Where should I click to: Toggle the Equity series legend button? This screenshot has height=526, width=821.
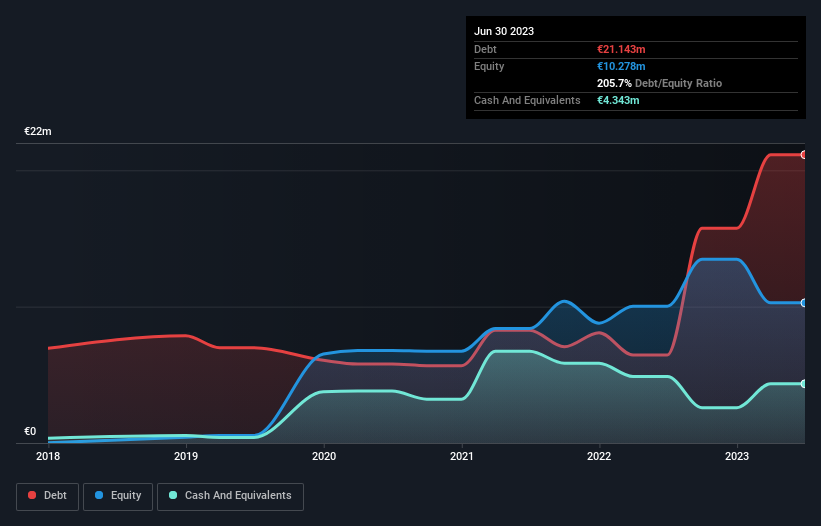coord(118,496)
